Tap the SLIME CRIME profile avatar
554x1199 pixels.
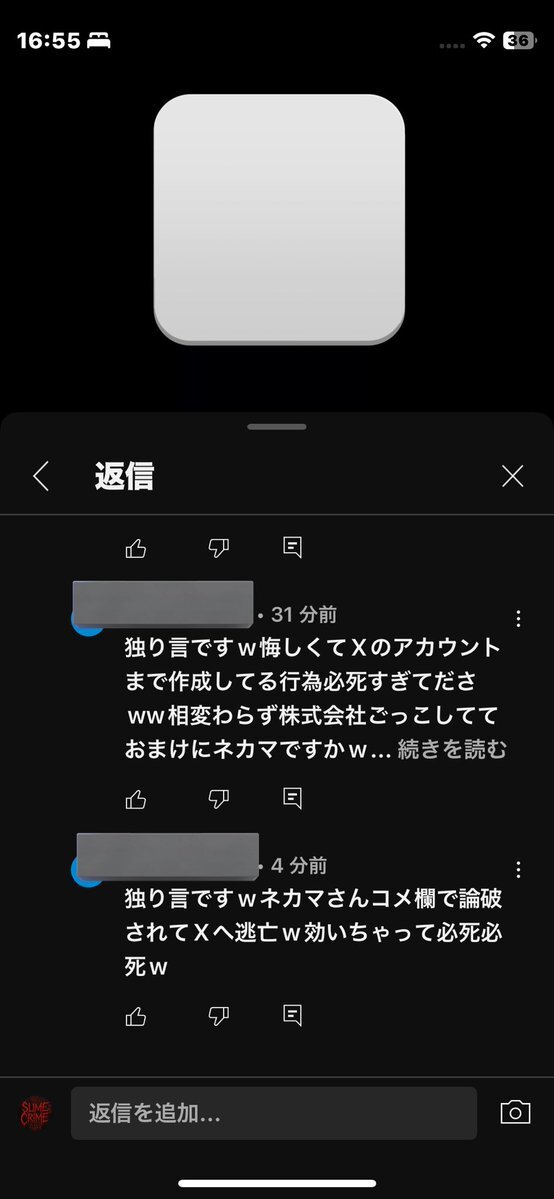click(35, 1113)
